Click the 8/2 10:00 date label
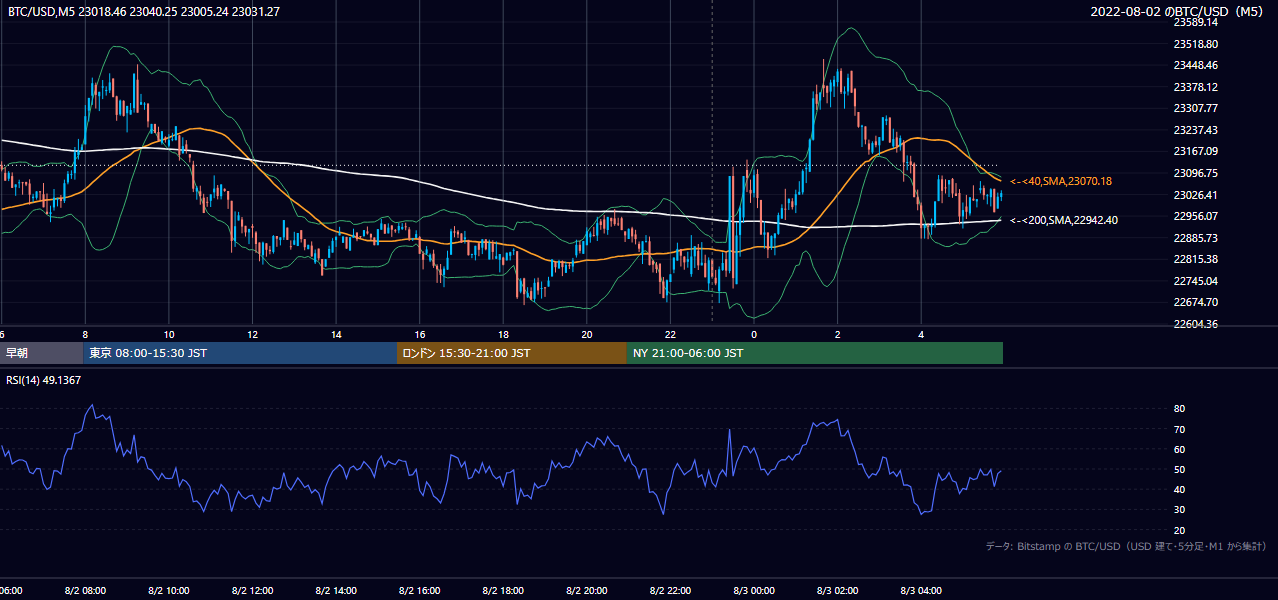 click(x=169, y=591)
